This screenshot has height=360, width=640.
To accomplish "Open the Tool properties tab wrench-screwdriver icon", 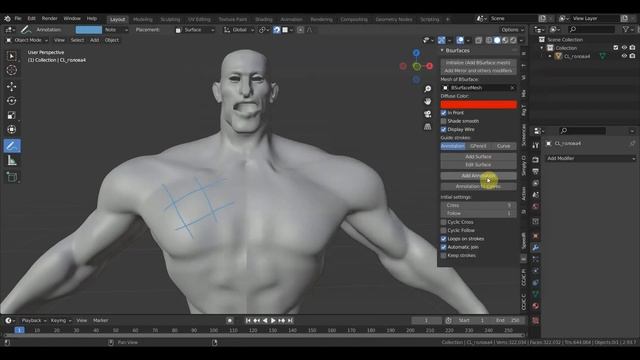I will coord(536,145).
